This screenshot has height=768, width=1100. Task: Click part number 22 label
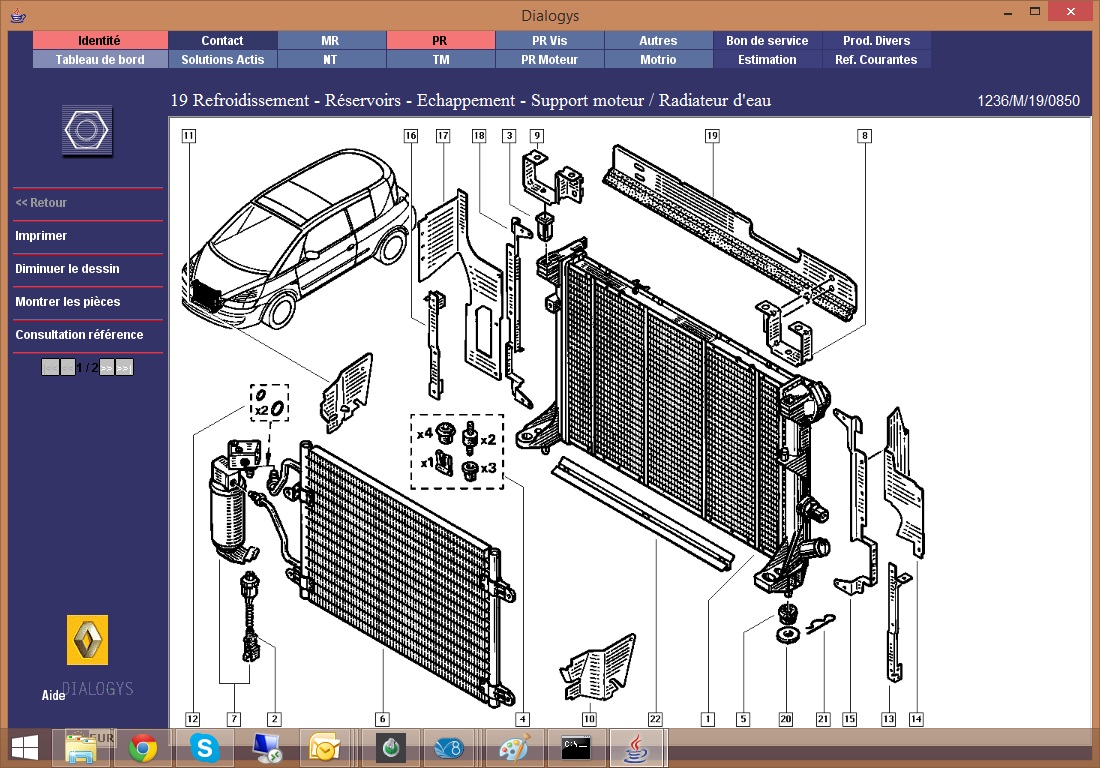click(x=655, y=718)
